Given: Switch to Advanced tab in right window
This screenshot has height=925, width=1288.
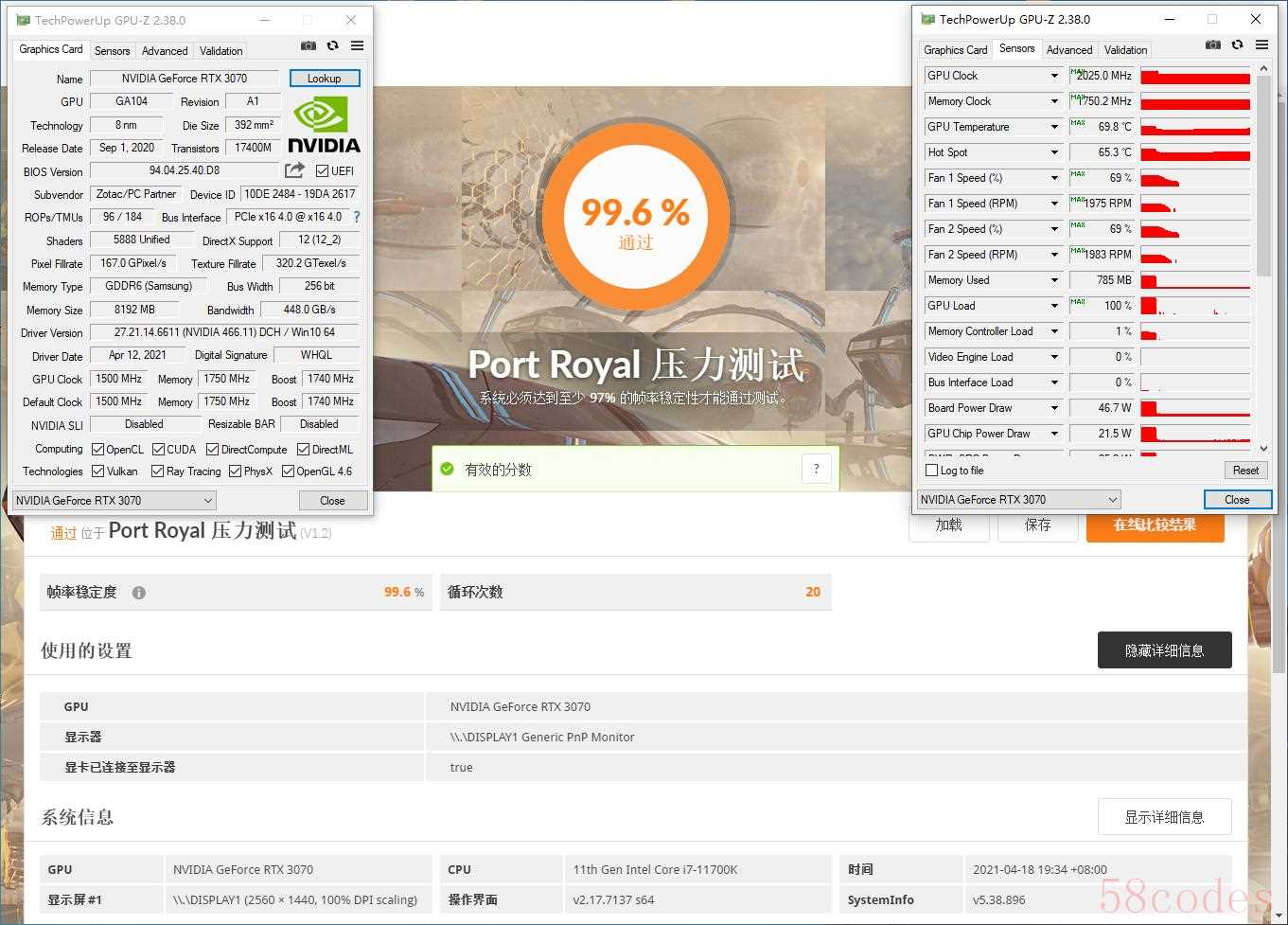Looking at the screenshot, I should (x=1069, y=50).
